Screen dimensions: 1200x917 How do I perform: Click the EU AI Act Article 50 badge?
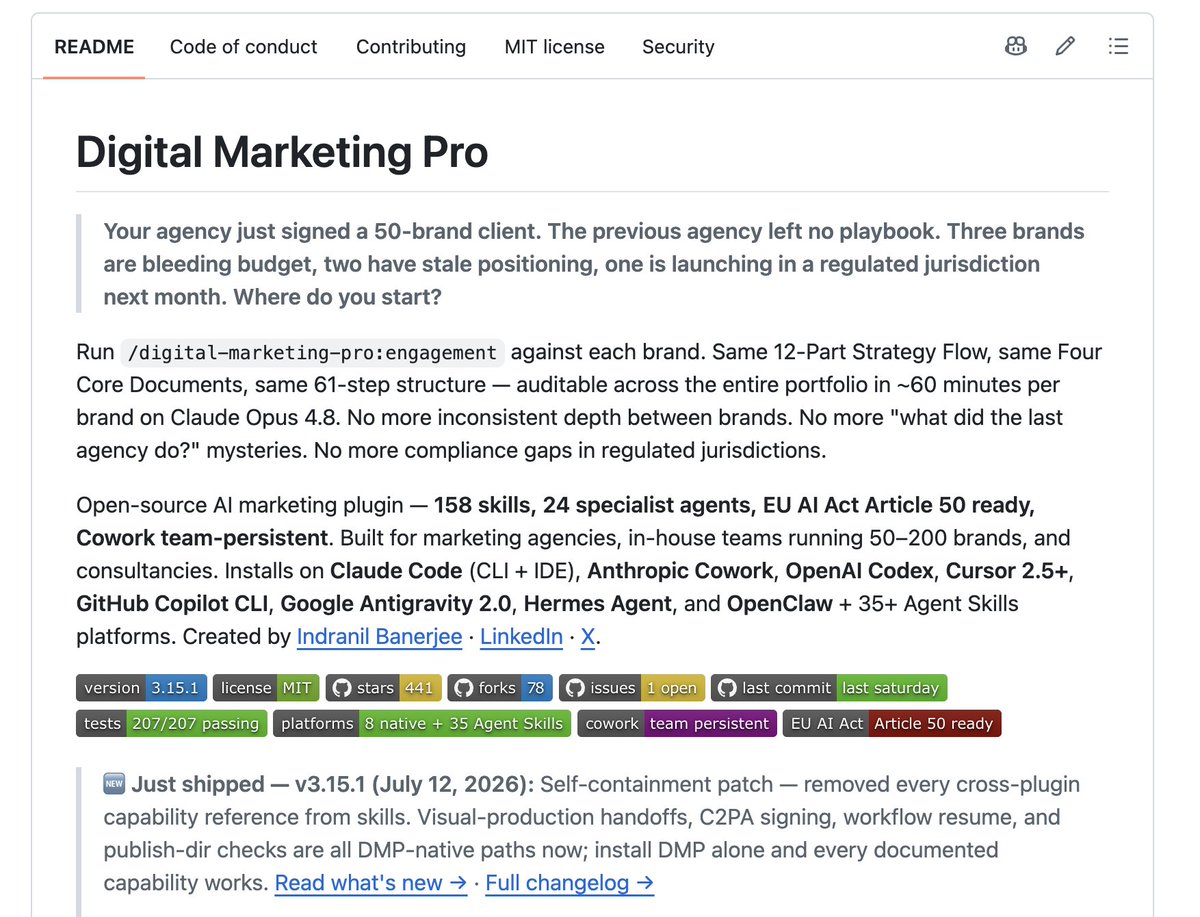click(x=892, y=723)
